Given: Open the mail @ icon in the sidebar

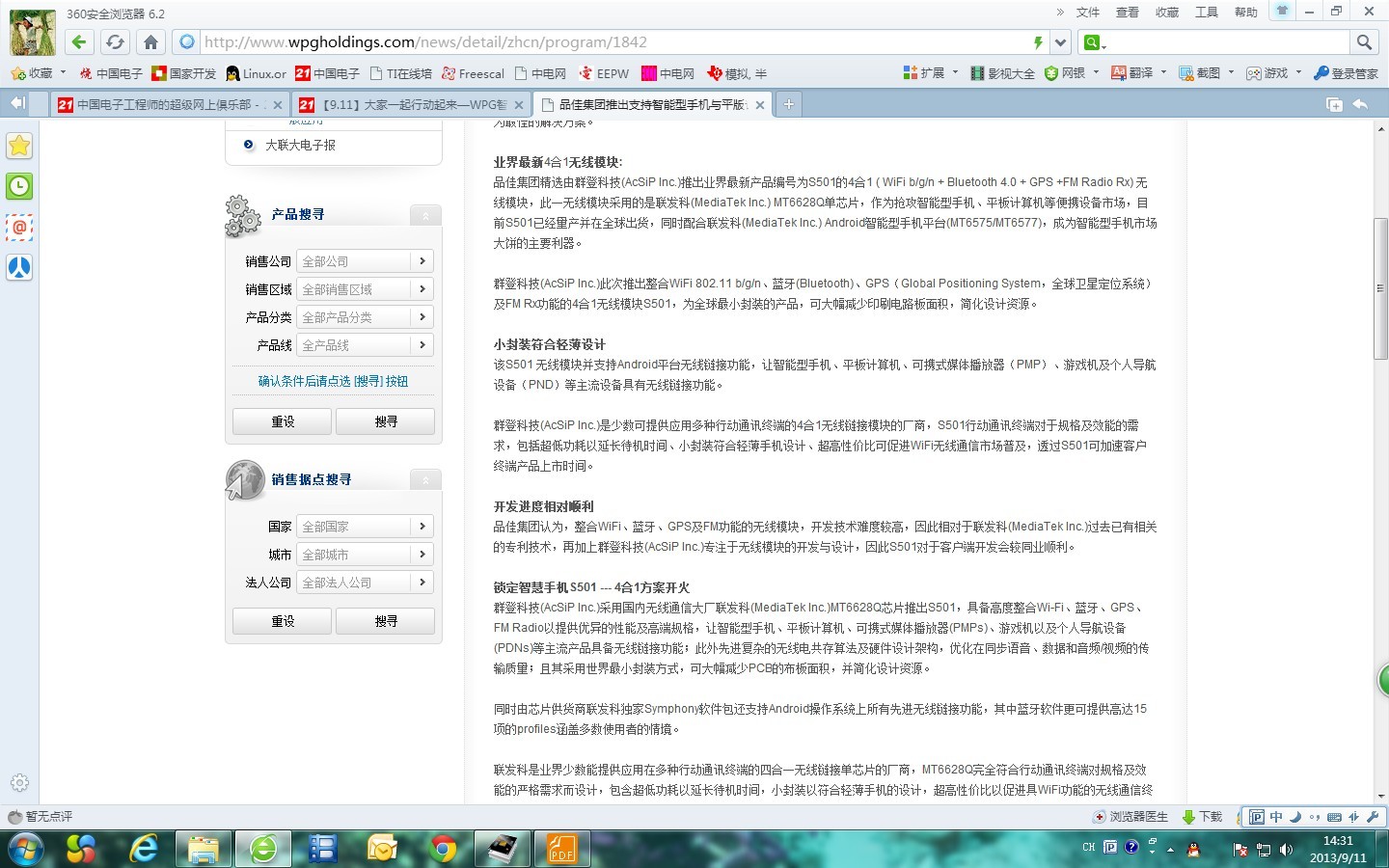Looking at the screenshot, I should (x=19, y=227).
